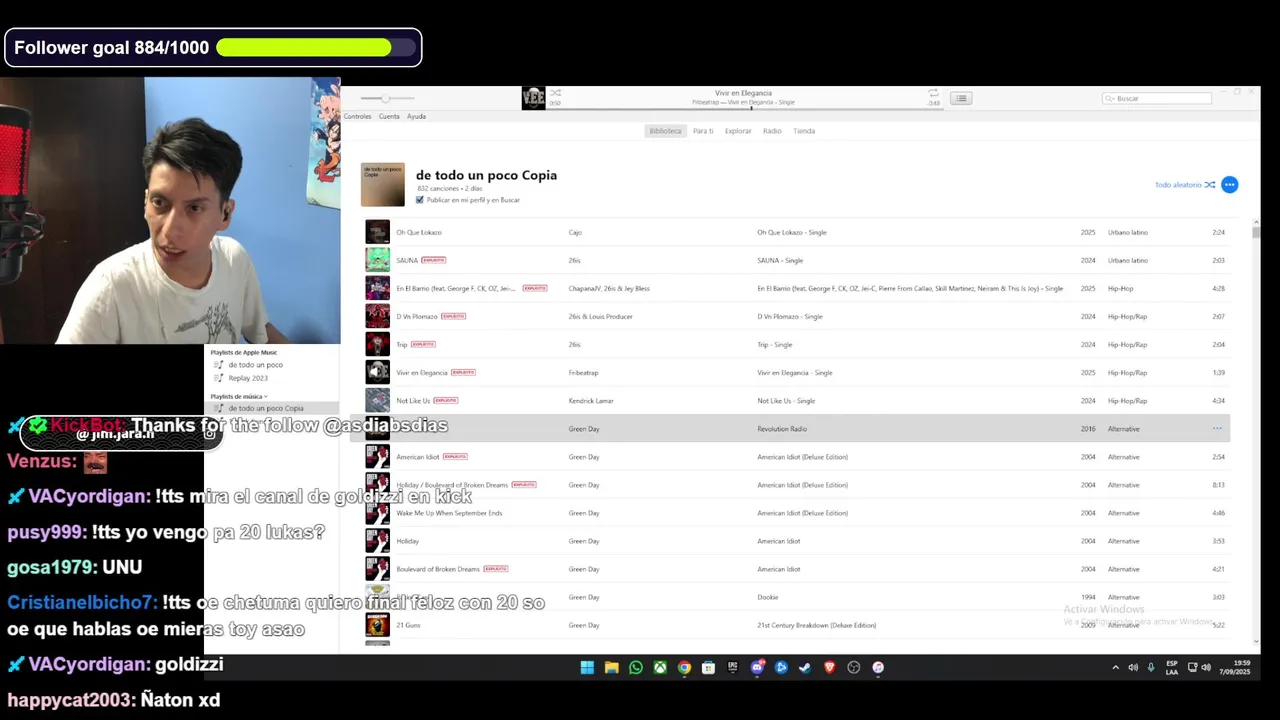Select de todo un poco Copia playlist
1280x720 pixels.
click(266, 408)
